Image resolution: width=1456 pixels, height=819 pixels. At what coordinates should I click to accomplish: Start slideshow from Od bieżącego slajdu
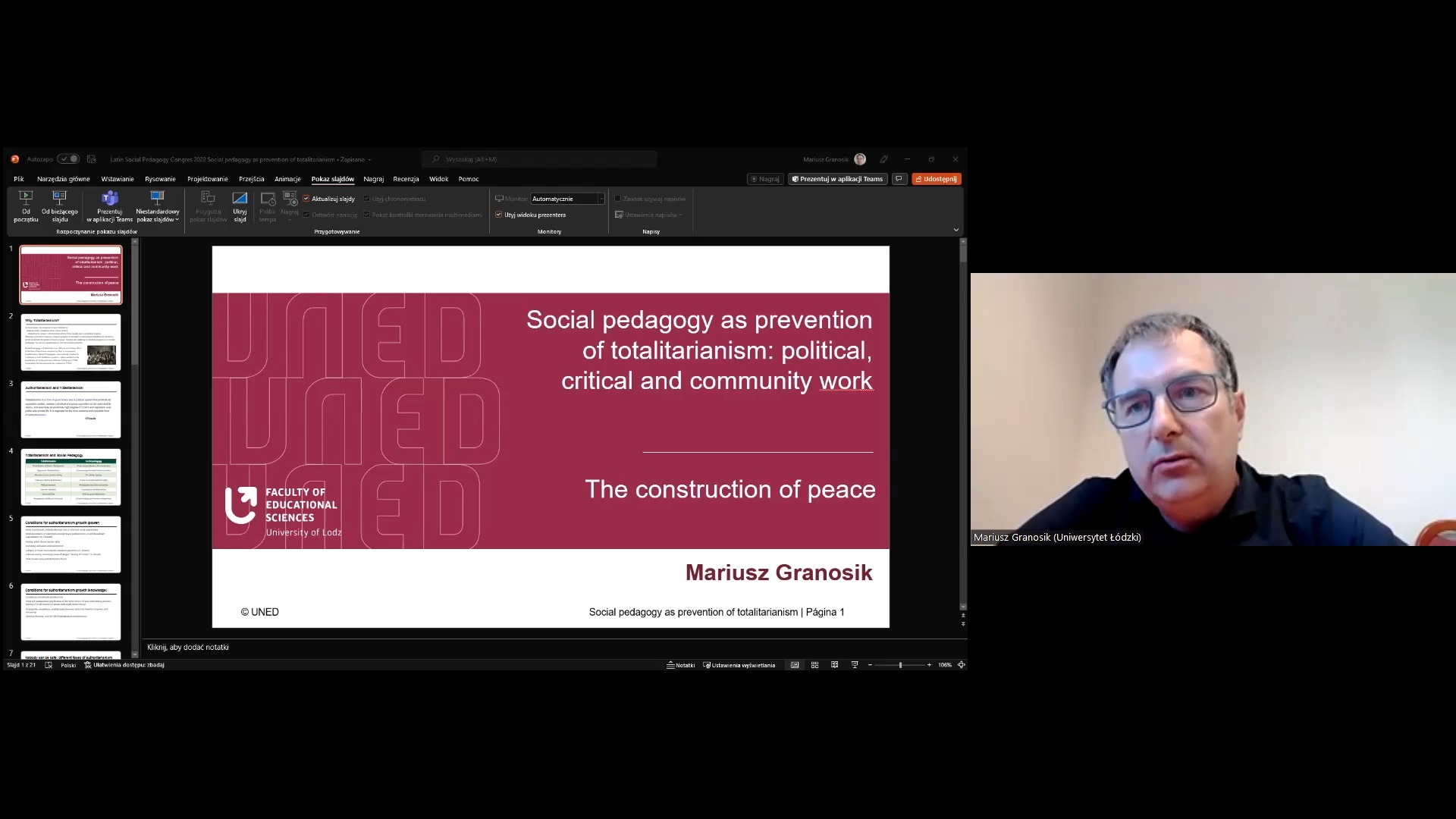60,206
